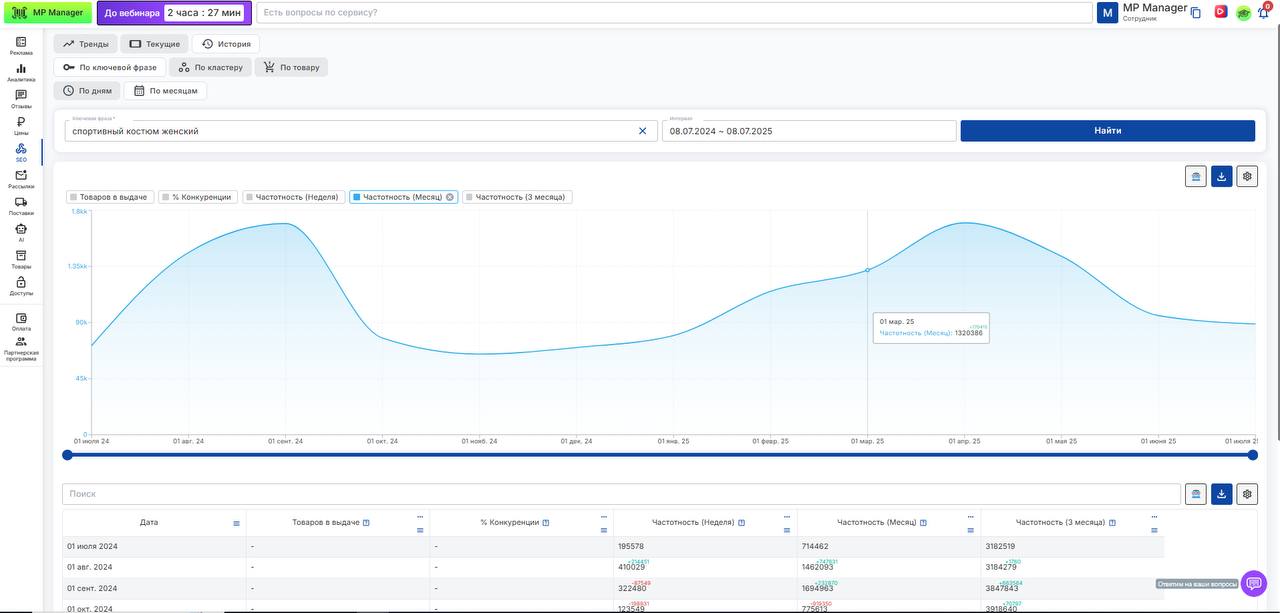Screen dimensions: 1280x613
Task: Click the Найти search button
Action: (x=1107, y=131)
